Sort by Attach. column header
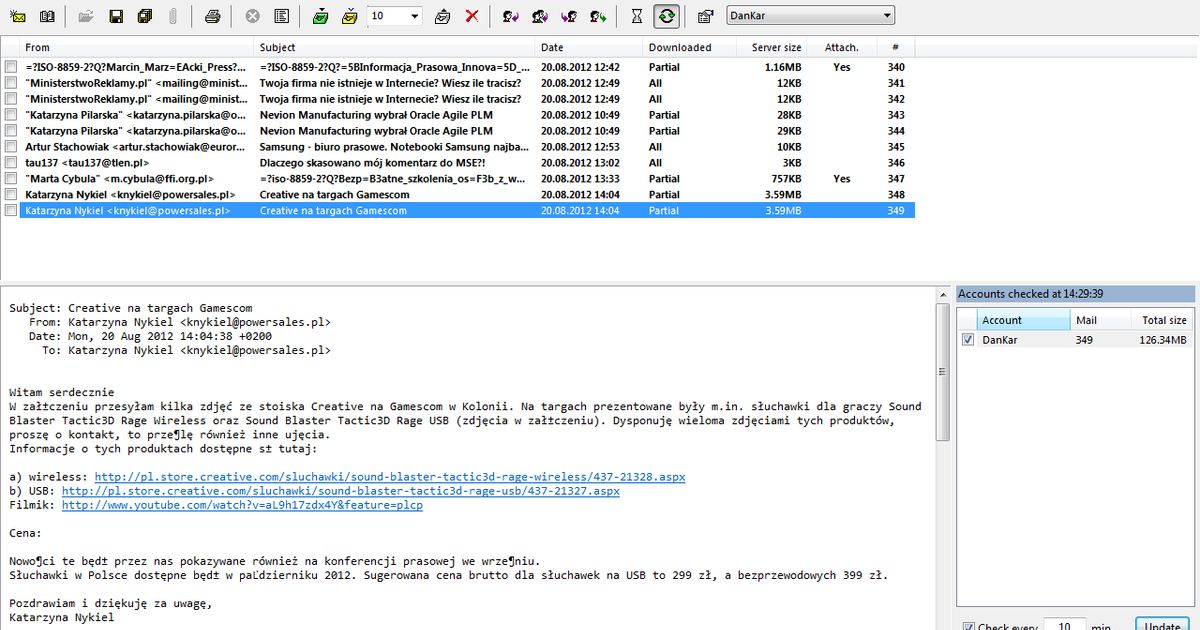 point(841,47)
